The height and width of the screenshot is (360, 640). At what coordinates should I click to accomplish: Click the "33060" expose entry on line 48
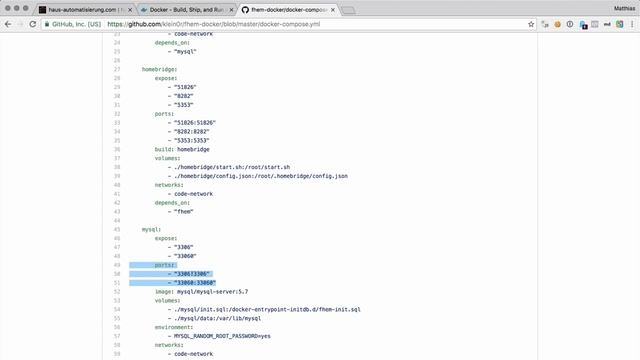click(x=185, y=256)
